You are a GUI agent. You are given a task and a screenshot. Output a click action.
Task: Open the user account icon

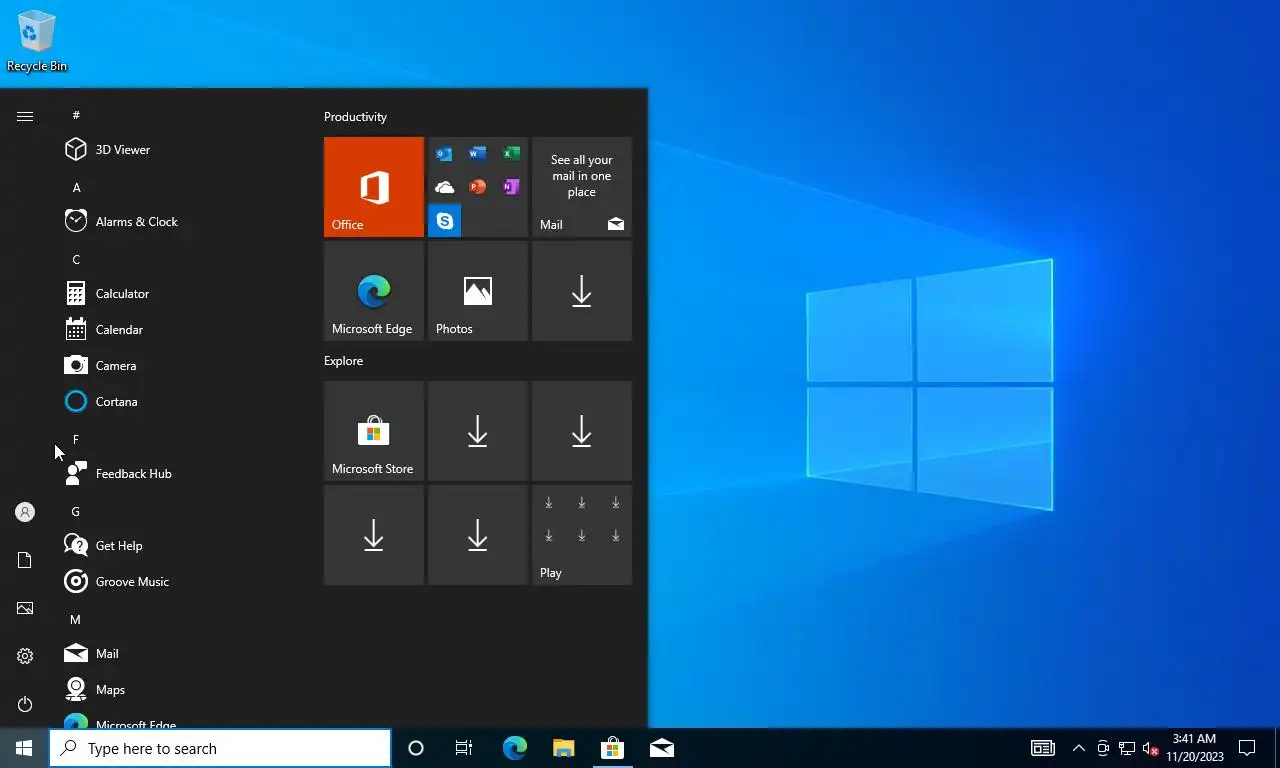click(x=25, y=512)
